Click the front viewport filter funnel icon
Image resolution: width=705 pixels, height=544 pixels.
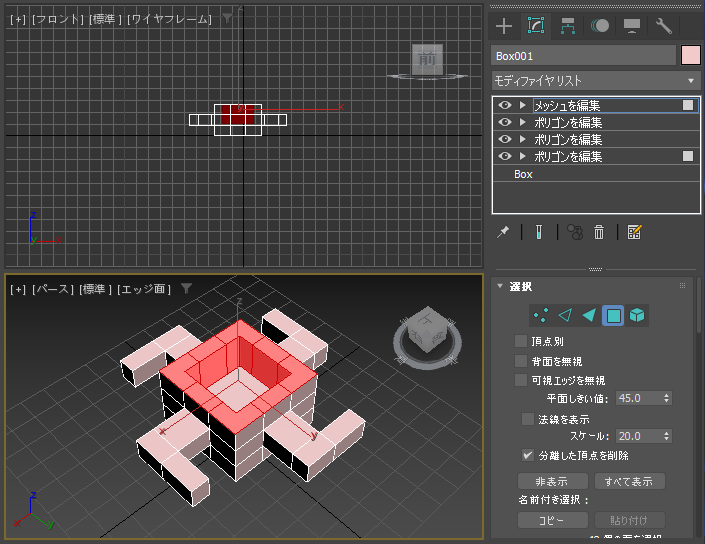[x=228, y=18]
